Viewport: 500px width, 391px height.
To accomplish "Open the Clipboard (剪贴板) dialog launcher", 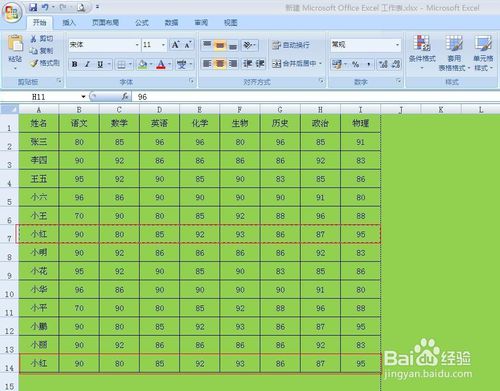I will (59, 81).
